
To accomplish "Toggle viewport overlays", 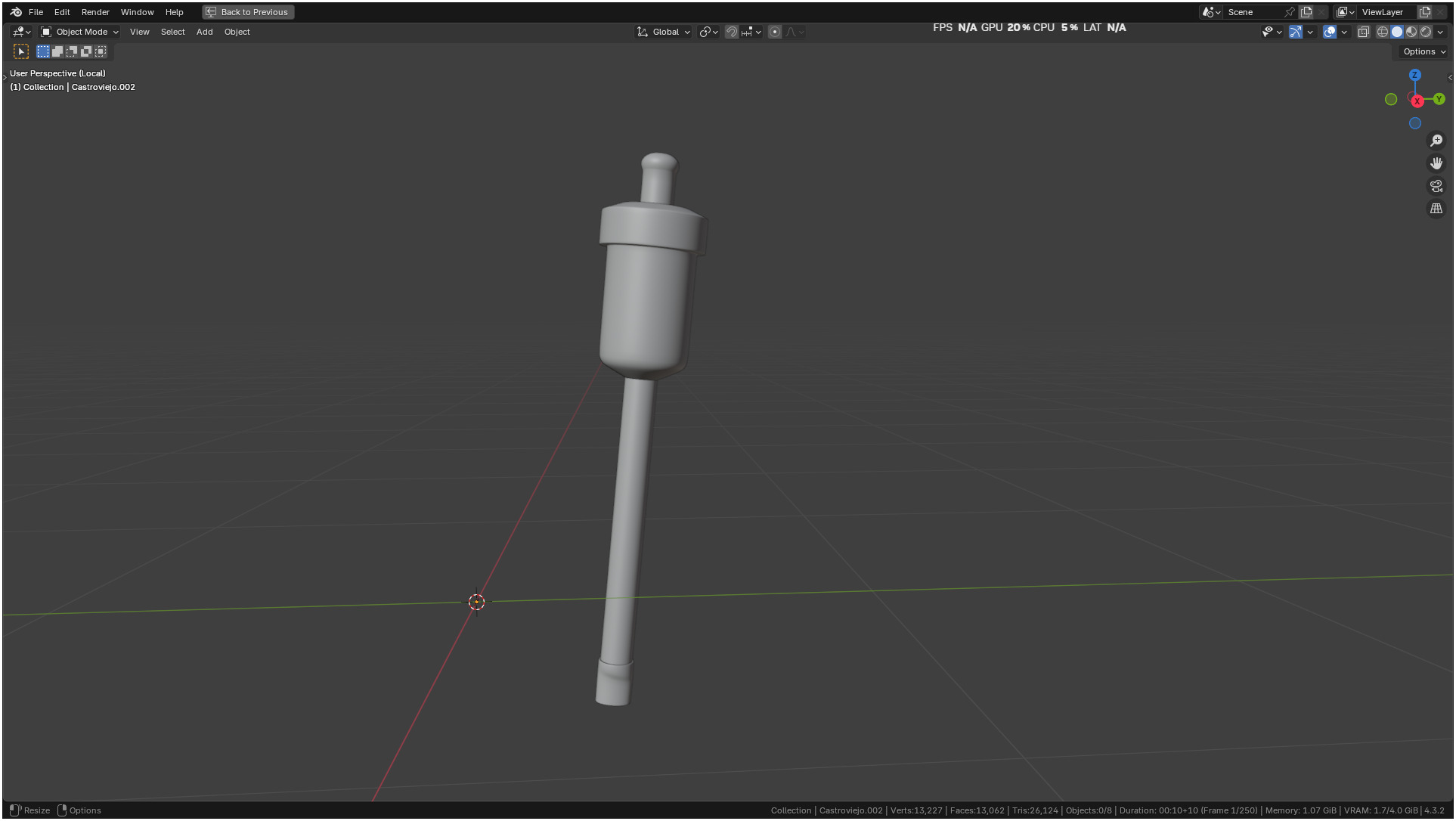I will [x=1330, y=32].
